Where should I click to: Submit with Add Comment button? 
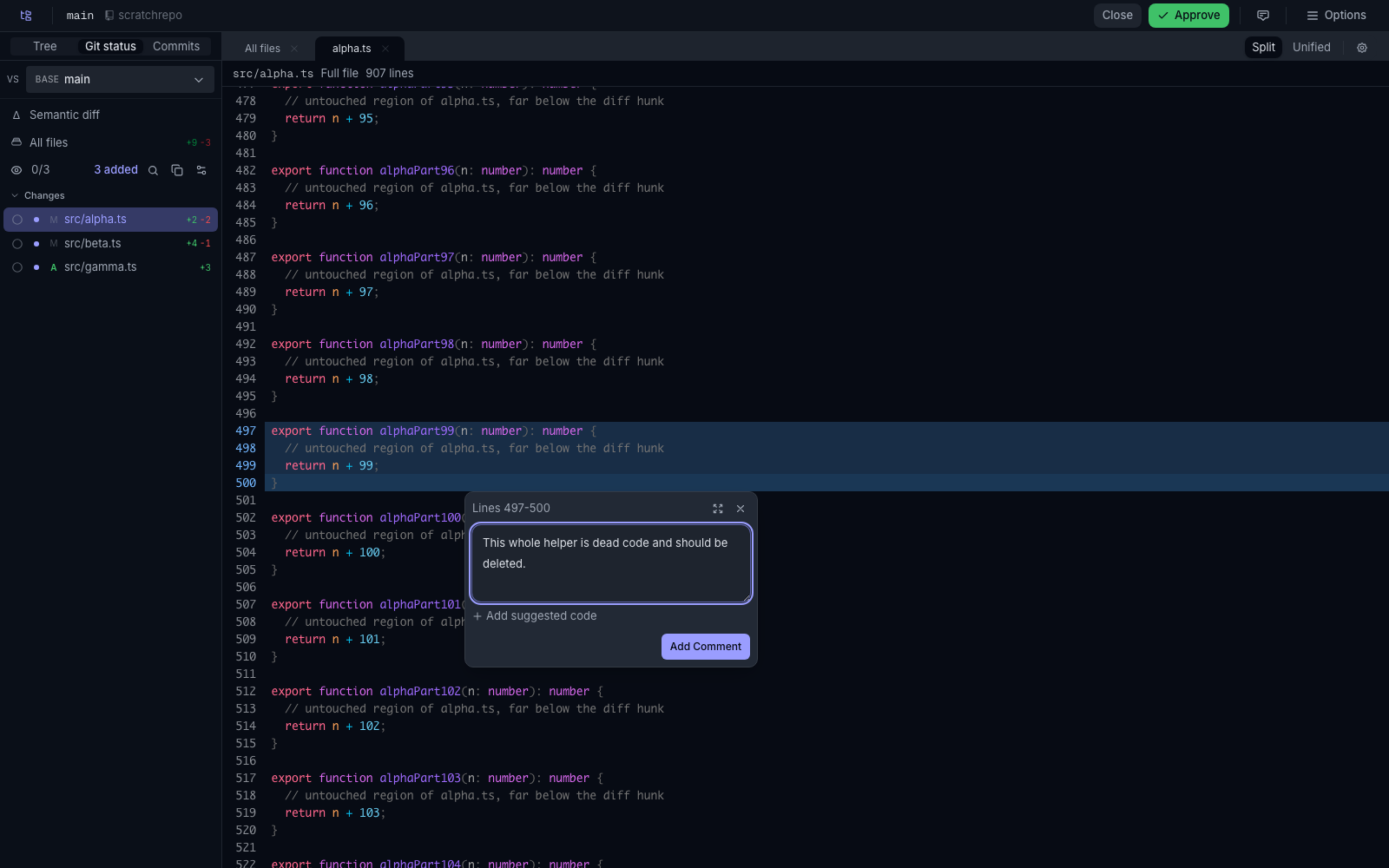point(705,647)
